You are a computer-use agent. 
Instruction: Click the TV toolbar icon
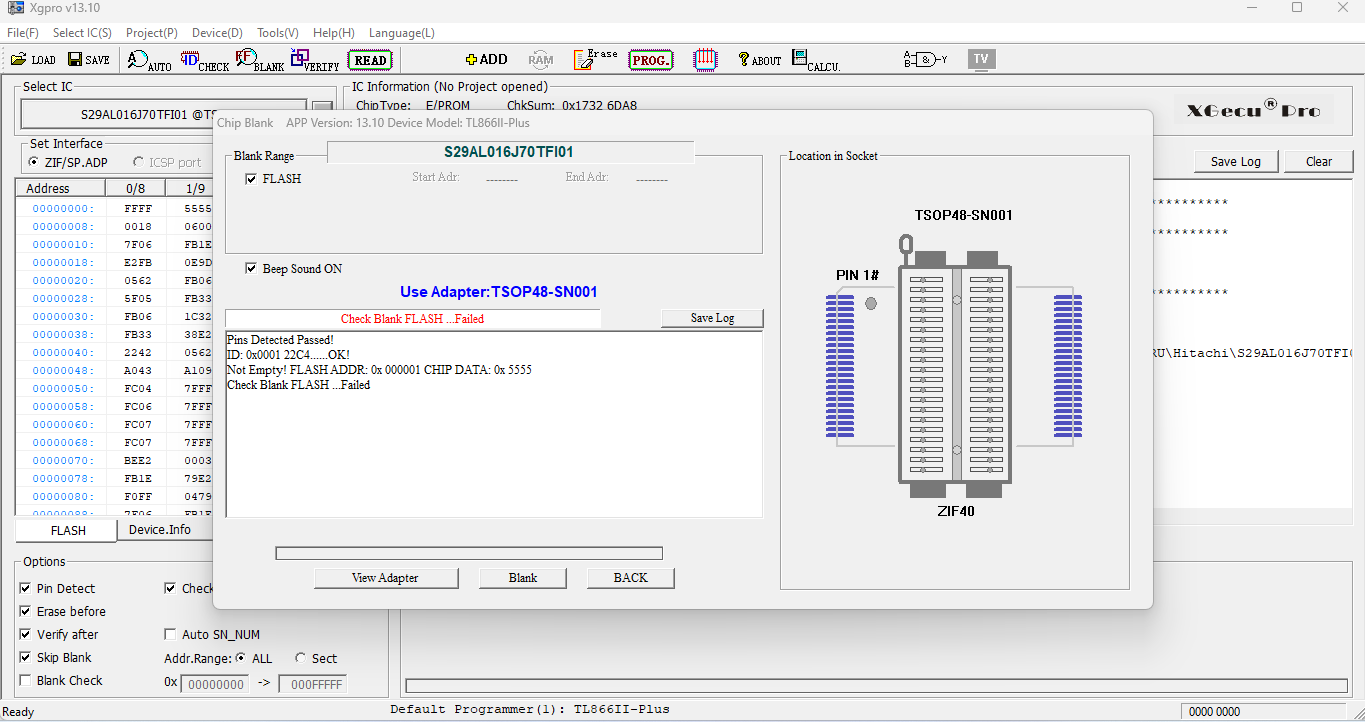(981, 59)
